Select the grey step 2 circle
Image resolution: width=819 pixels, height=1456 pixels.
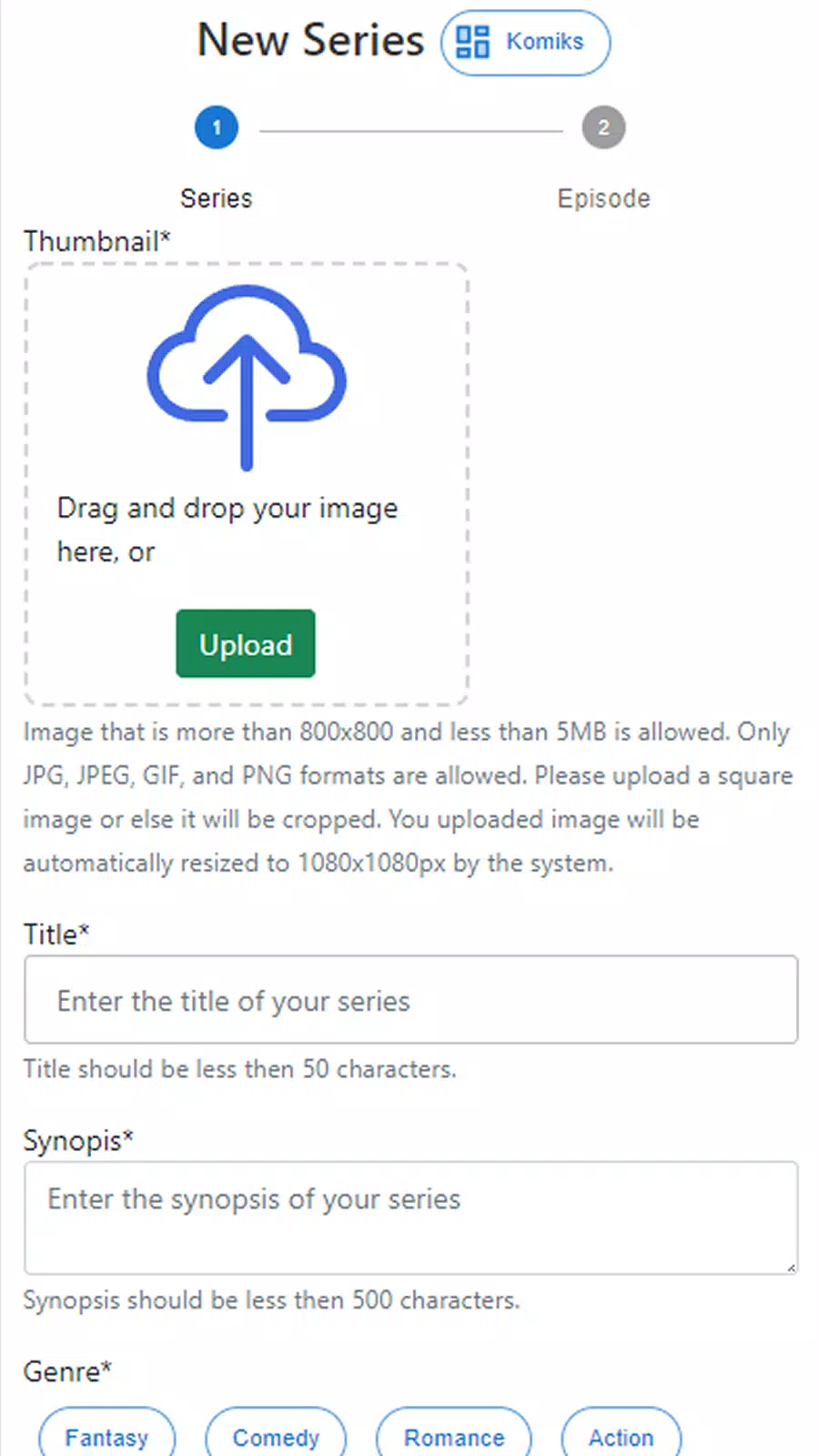pyautogui.click(x=603, y=127)
